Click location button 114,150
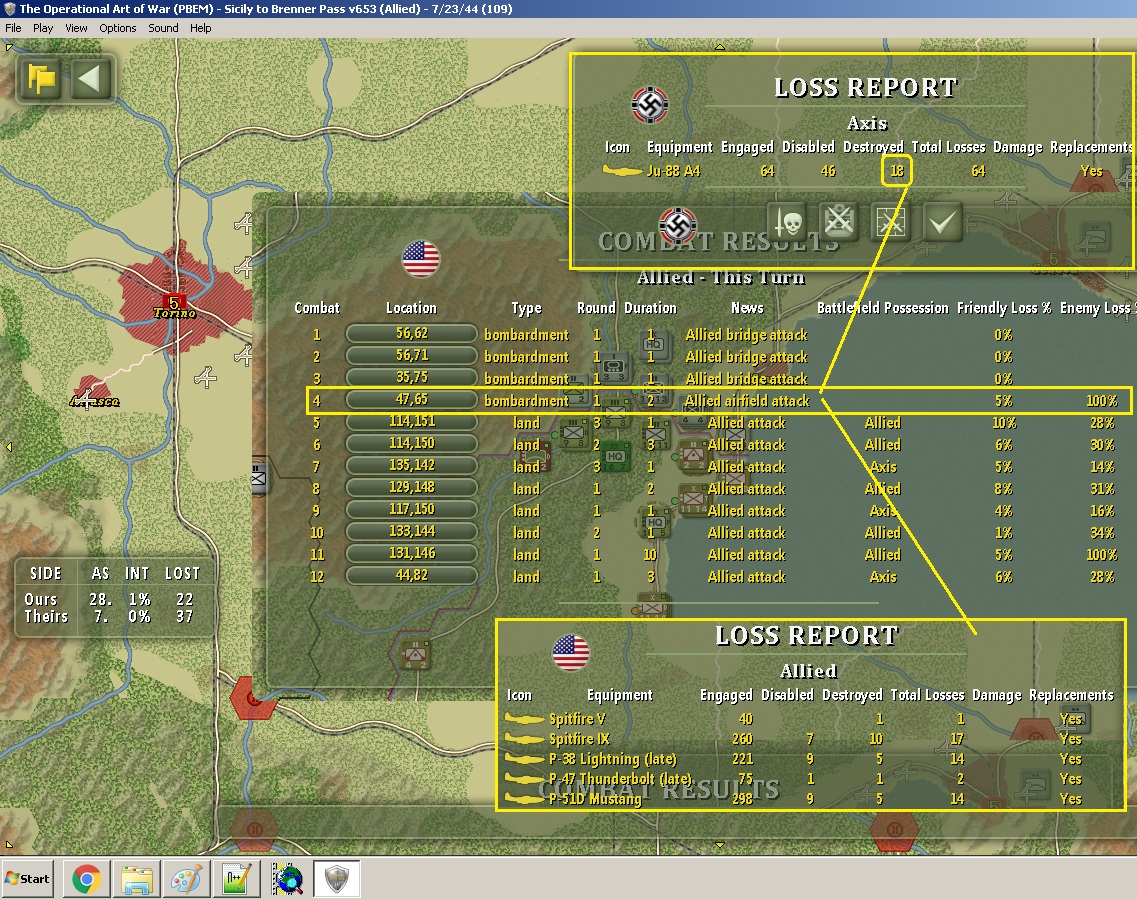 [x=411, y=443]
